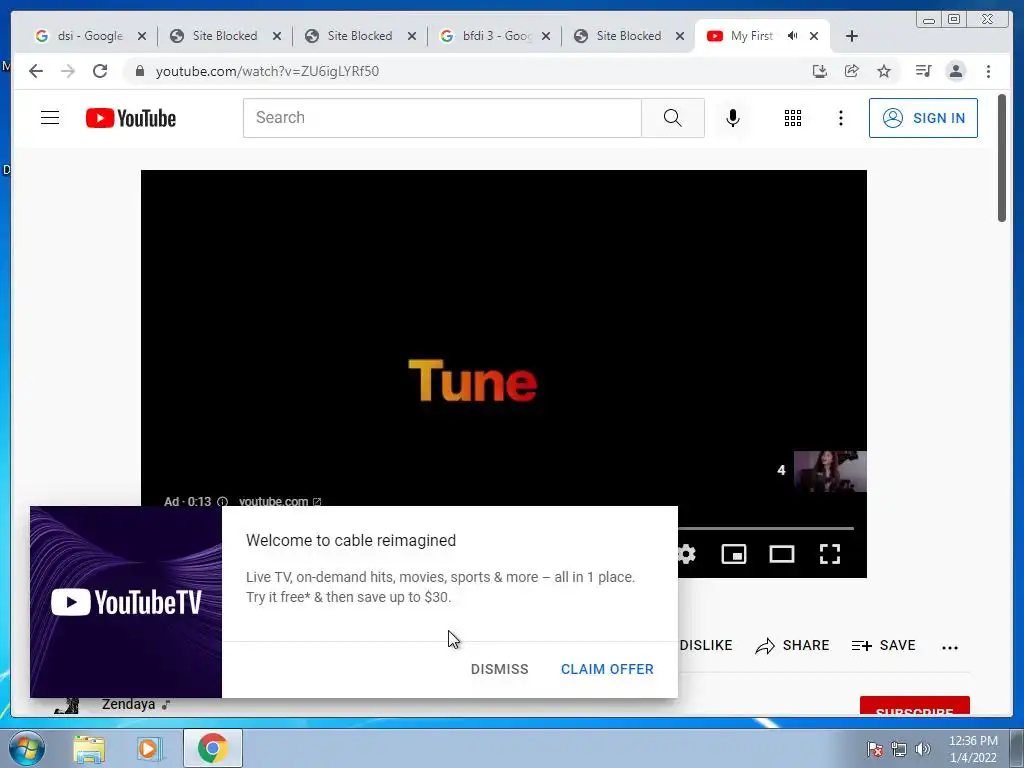
Task: Save the video to a playlist
Action: 884,645
